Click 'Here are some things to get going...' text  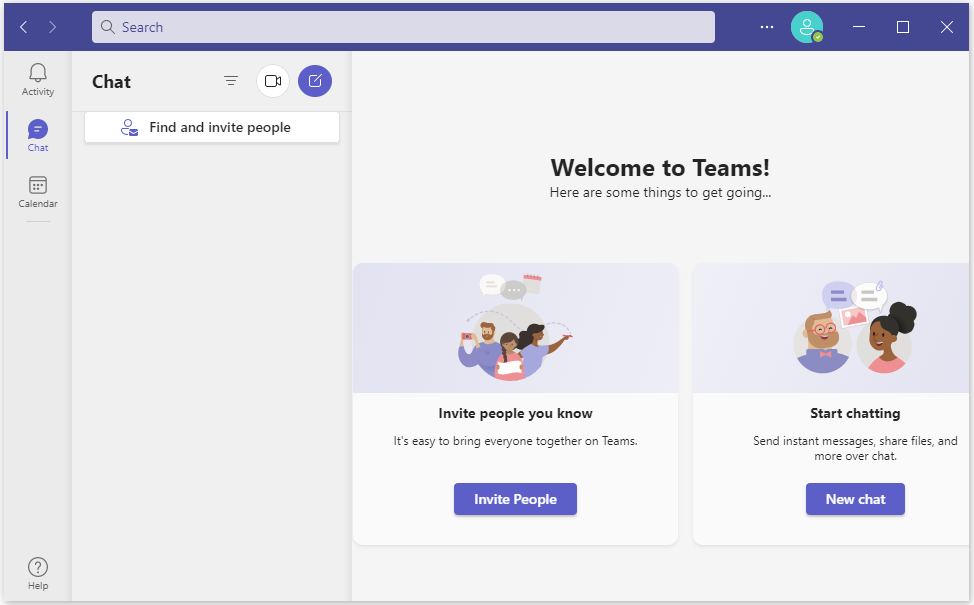(x=660, y=193)
